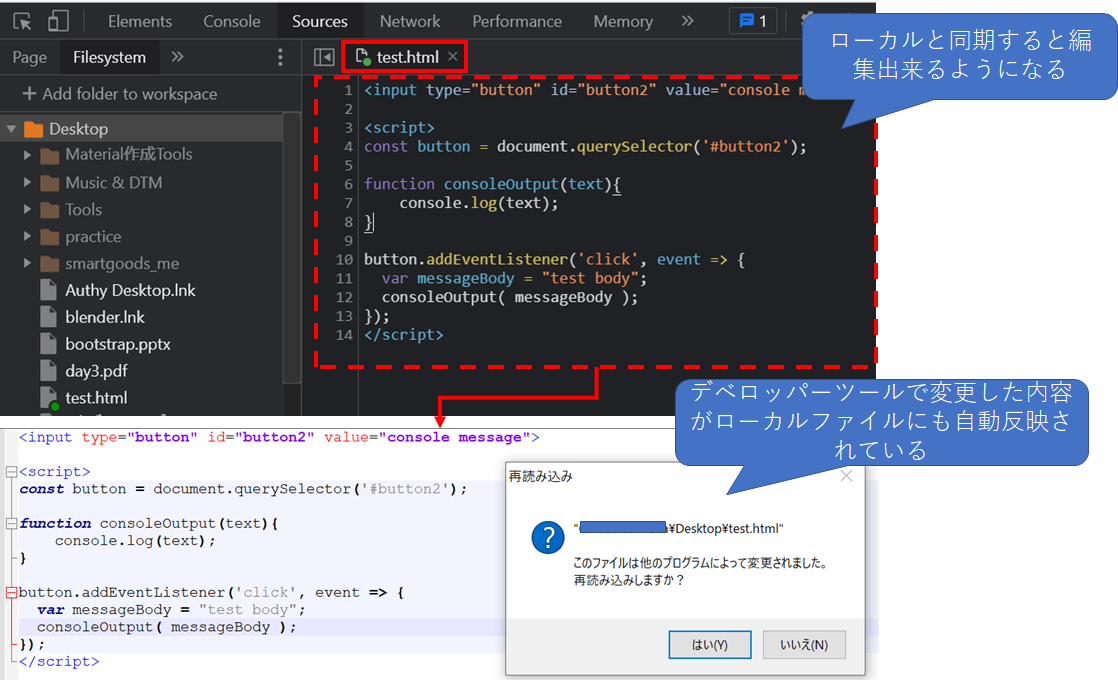1118x680 pixels.
Task: Click the inspect element picker icon
Action: (22, 21)
